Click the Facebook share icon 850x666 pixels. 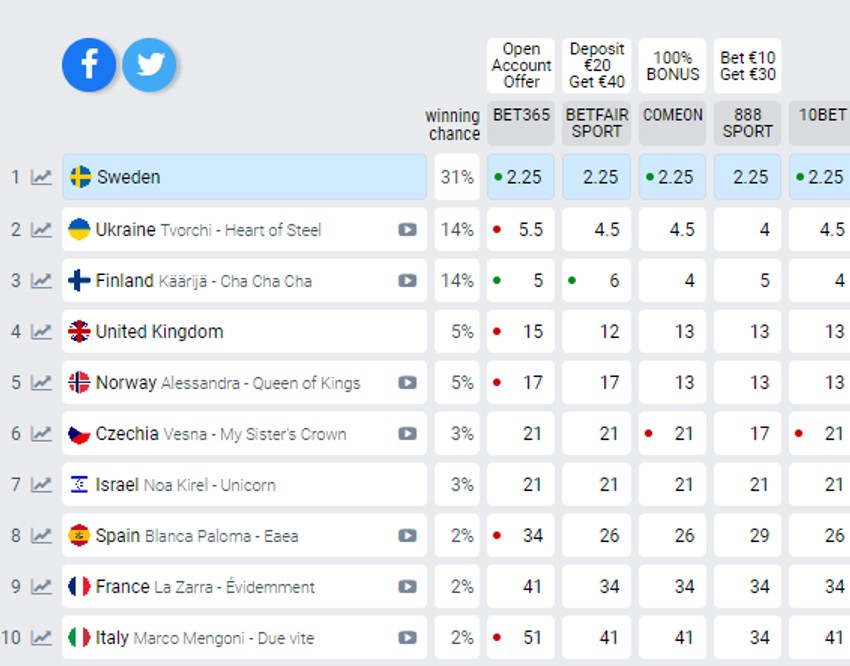point(89,65)
